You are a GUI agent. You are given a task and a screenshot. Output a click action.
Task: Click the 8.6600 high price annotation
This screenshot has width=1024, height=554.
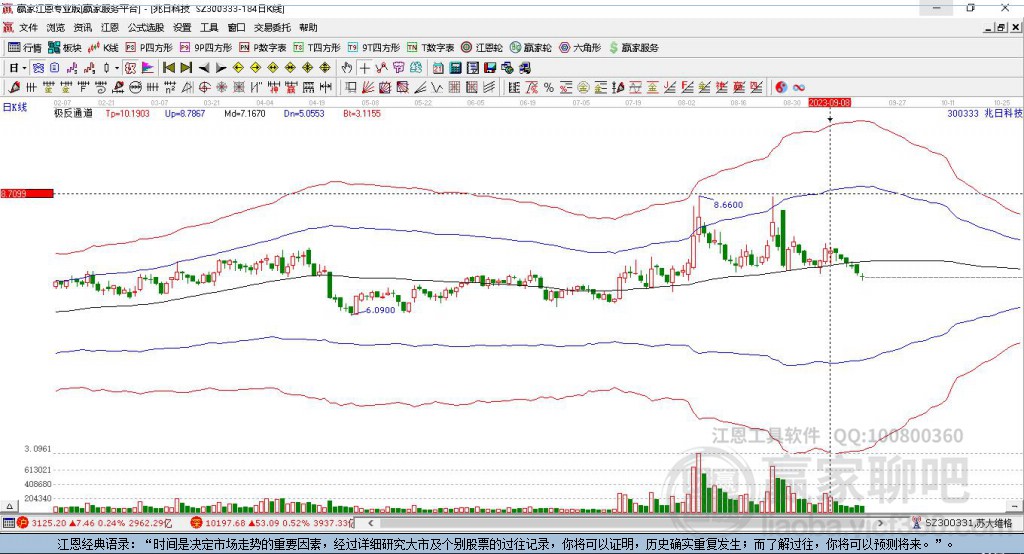coord(728,204)
